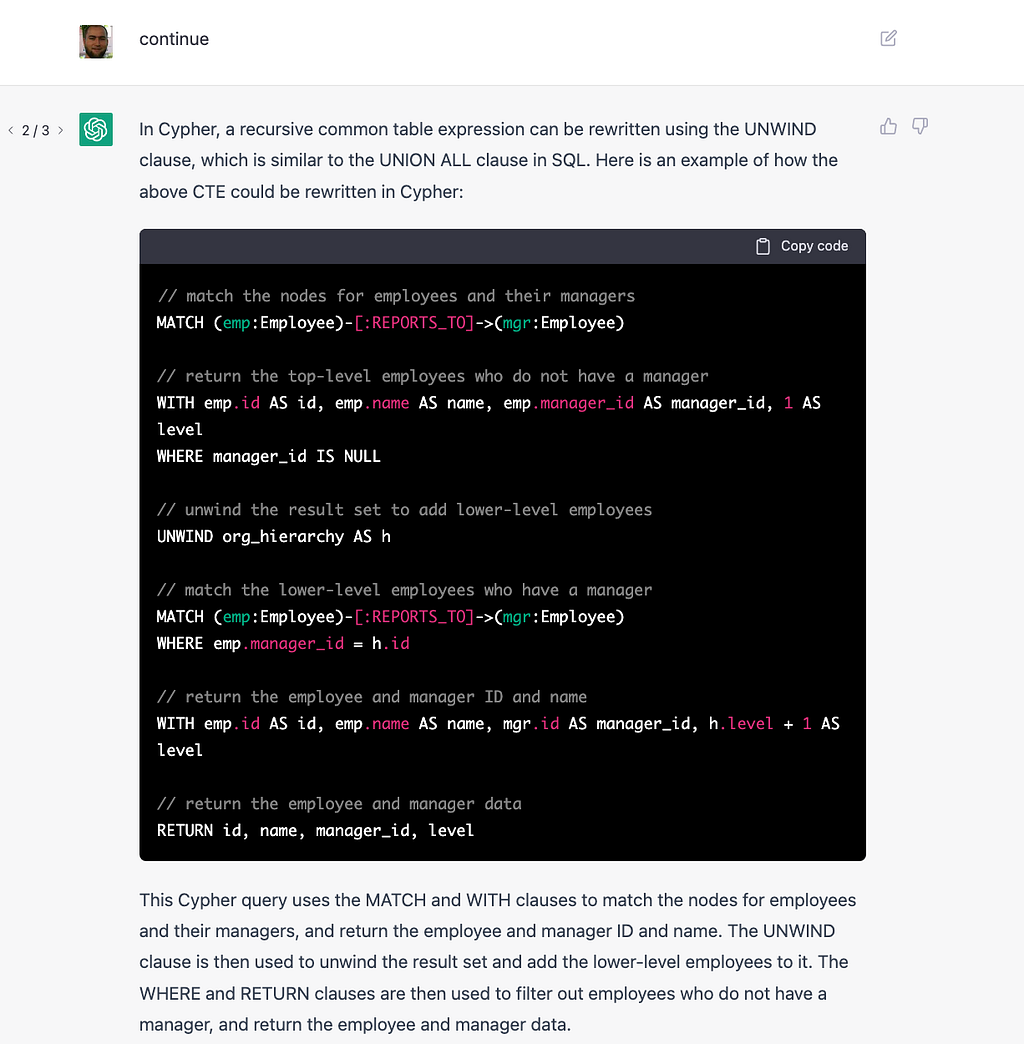The height and width of the screenshot is (1044, 1024).
Task: Click the ChatGPT logo avatar
Action: click(96, 129)
